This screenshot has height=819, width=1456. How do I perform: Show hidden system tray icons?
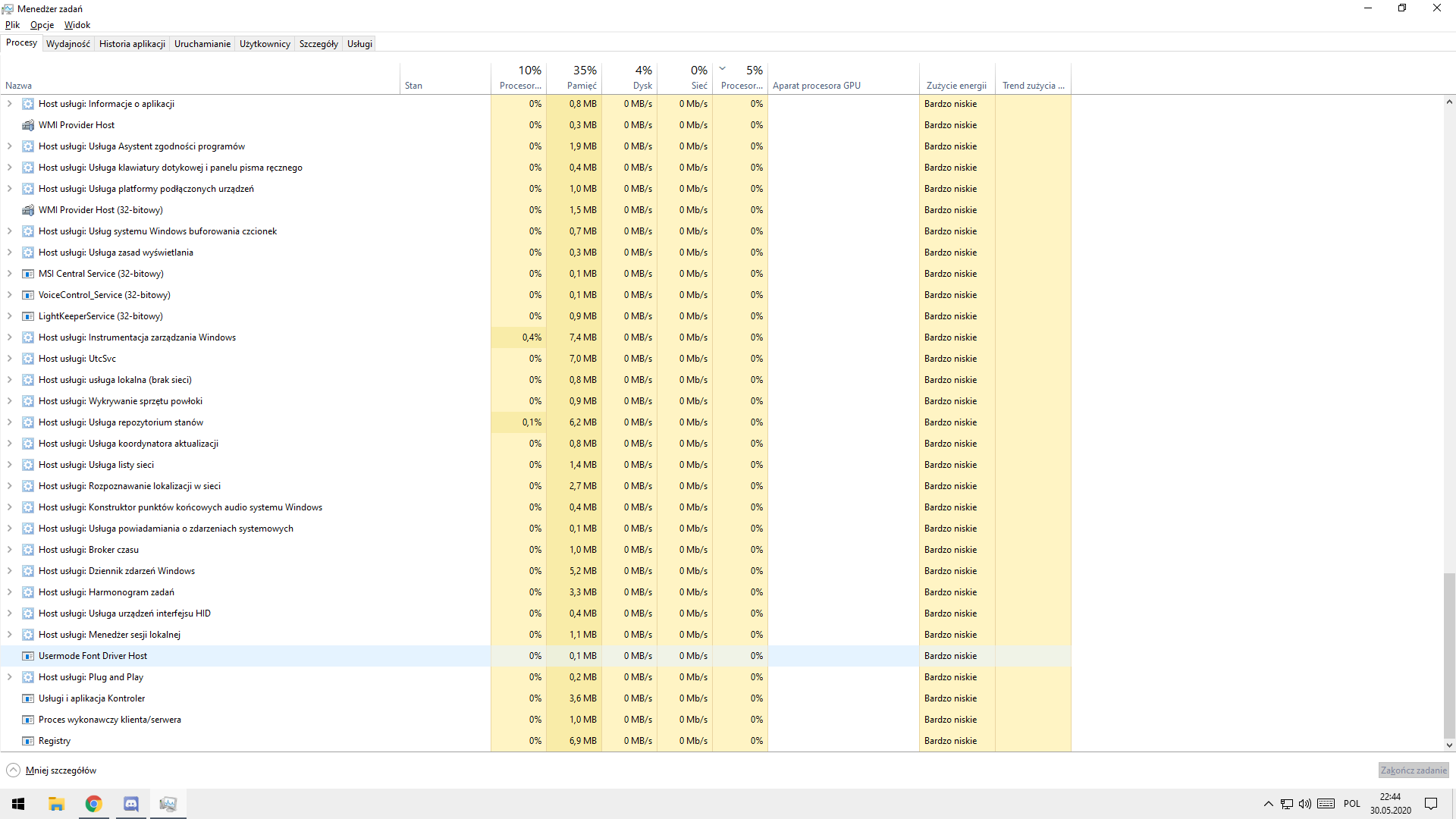[x=1268, y=804]
